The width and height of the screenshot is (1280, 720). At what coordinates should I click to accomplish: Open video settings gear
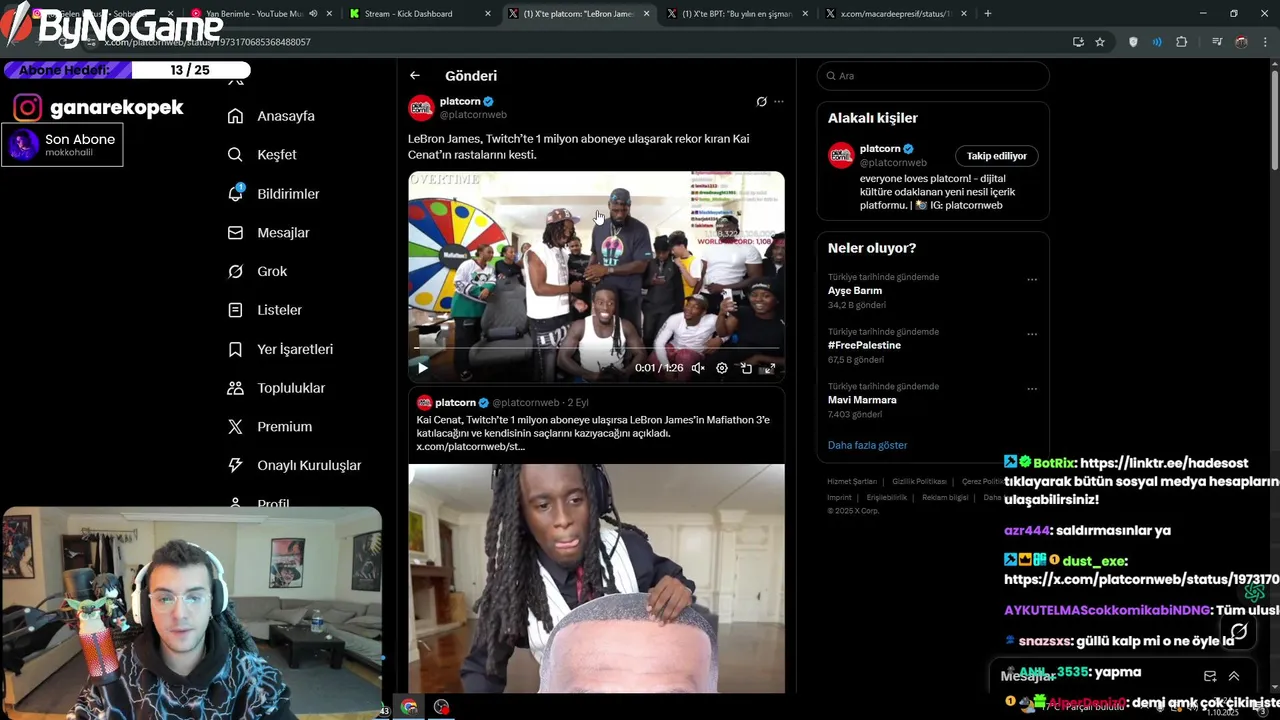click(722, 368)
